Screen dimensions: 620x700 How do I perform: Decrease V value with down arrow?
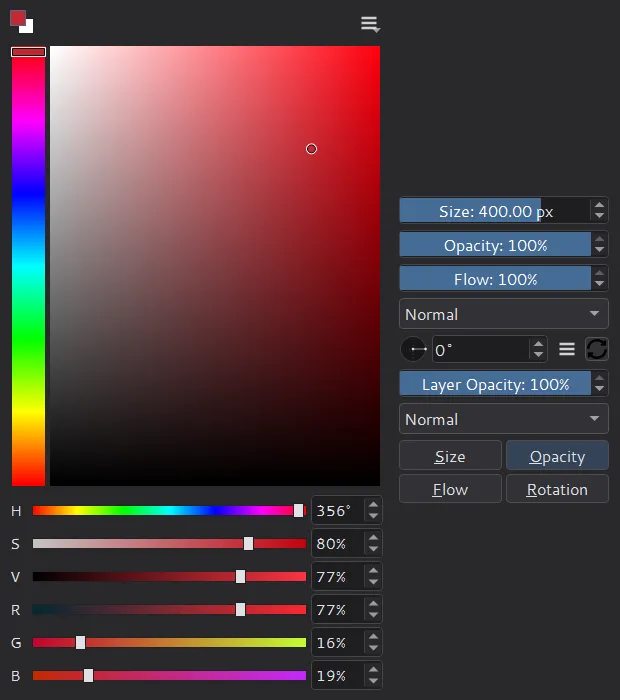click(373, 582)
